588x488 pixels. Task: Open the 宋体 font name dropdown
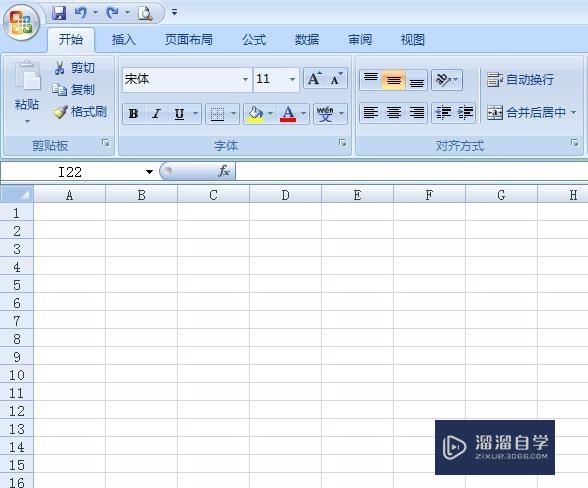(245, 80)
